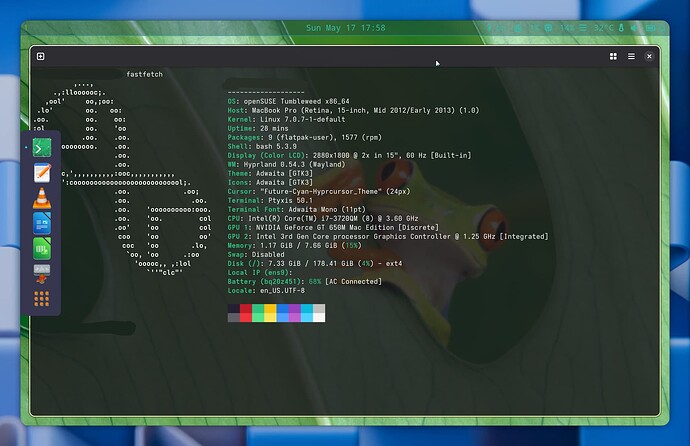Click the WM line: Hyprland 0.54.3 (Wayland)
Screen dimensions: 690x446
click(x=286, y=165)
